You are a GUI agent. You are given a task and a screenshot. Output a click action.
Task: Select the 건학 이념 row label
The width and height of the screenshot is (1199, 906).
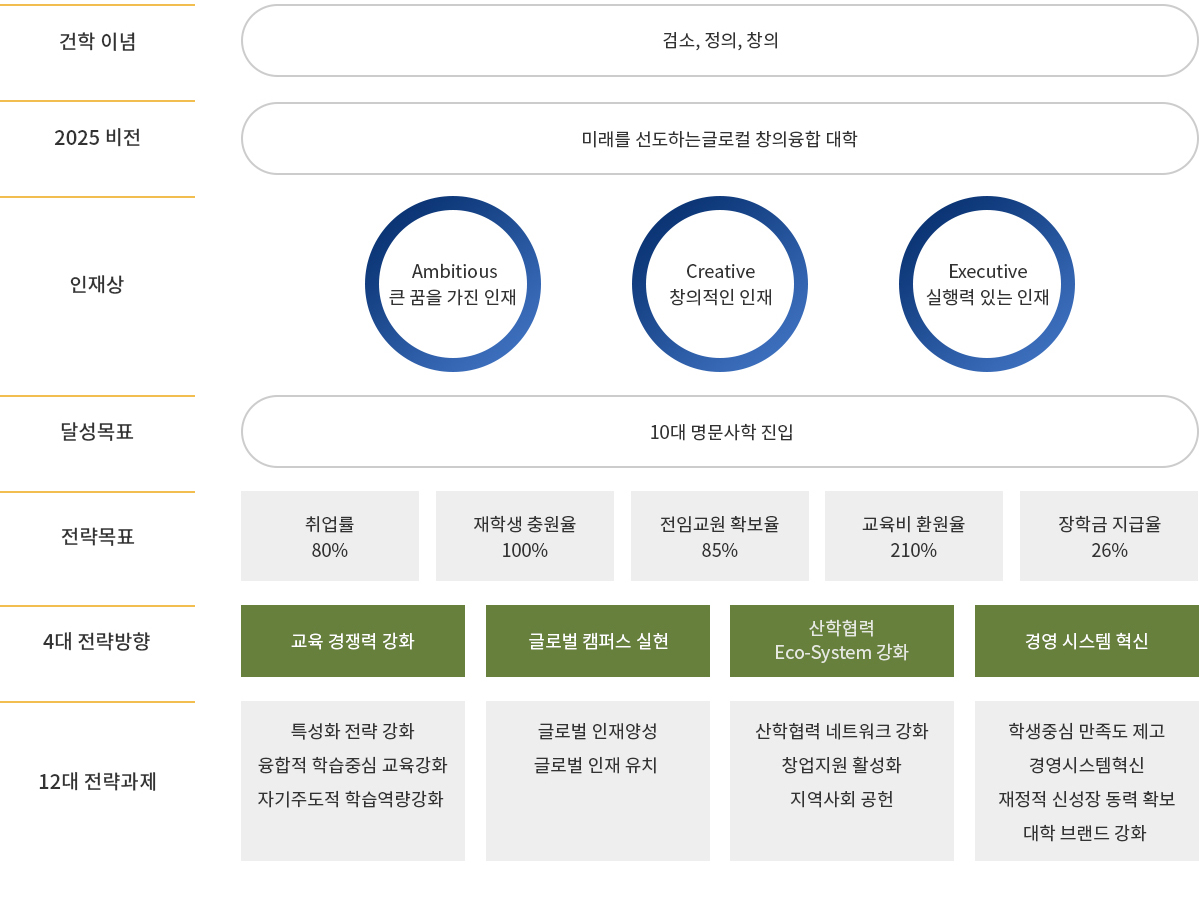click(x=97, y=41)
